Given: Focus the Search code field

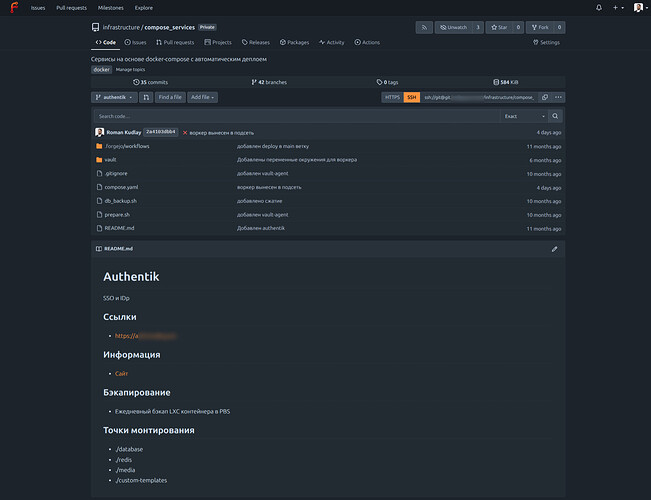Looking at the screenshot, I should coord(297,116).
